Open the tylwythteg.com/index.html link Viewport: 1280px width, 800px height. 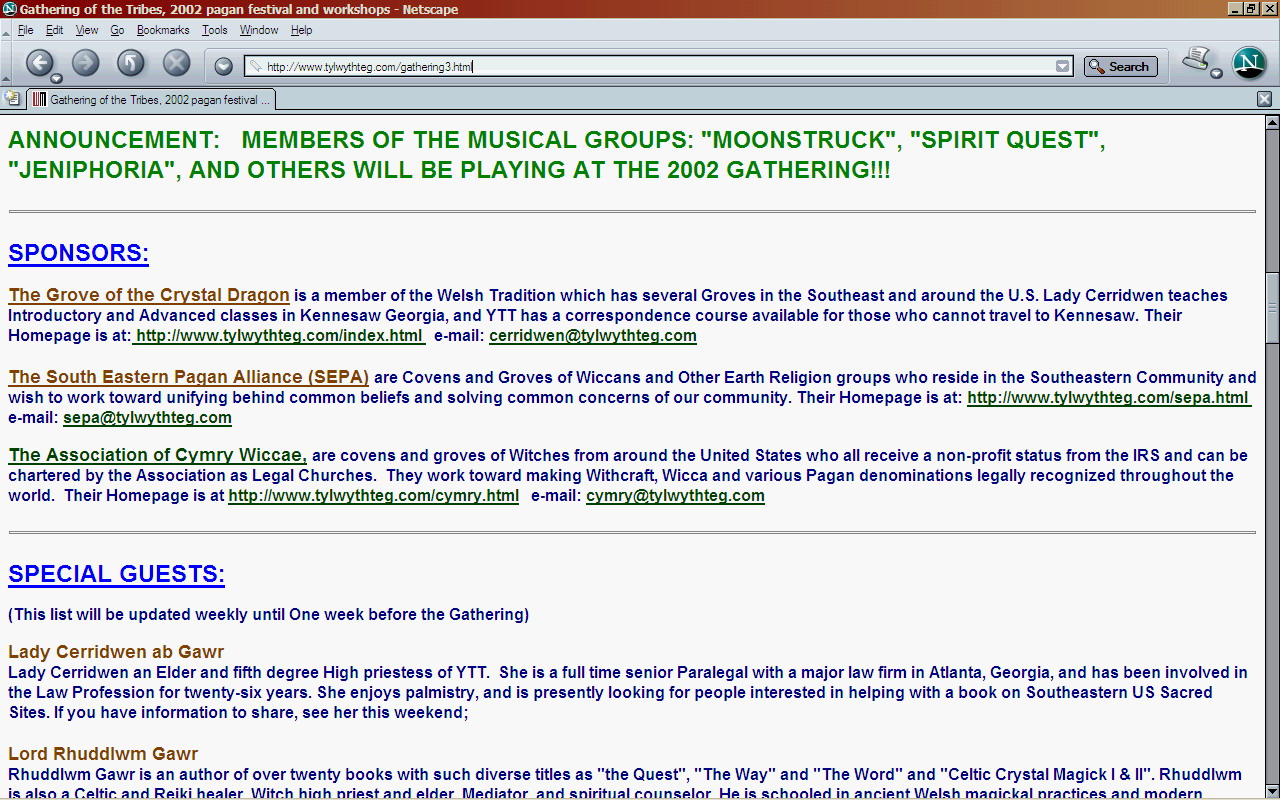pos(279,335)
